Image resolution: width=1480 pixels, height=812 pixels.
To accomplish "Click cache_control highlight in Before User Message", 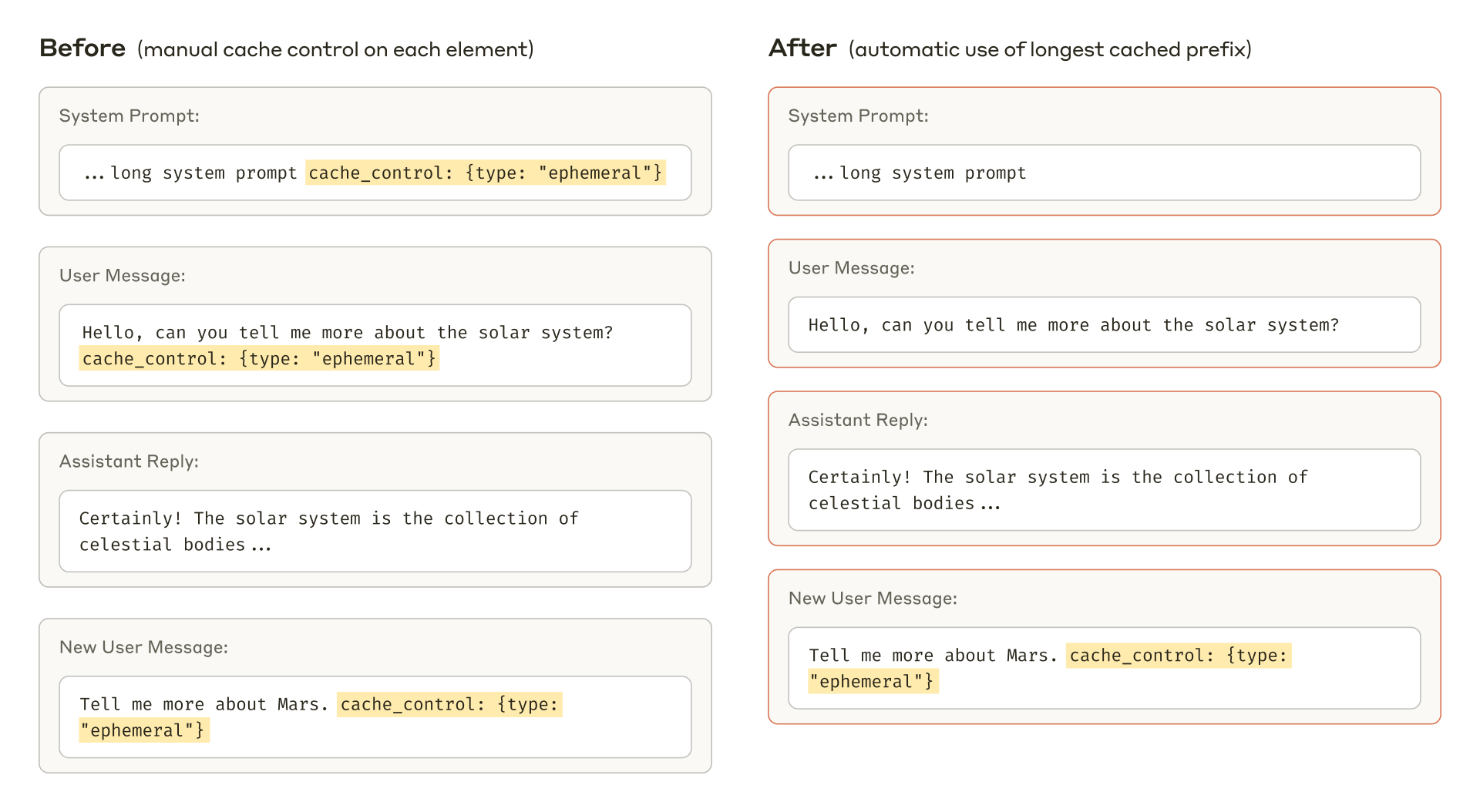I will coord(259,358).
